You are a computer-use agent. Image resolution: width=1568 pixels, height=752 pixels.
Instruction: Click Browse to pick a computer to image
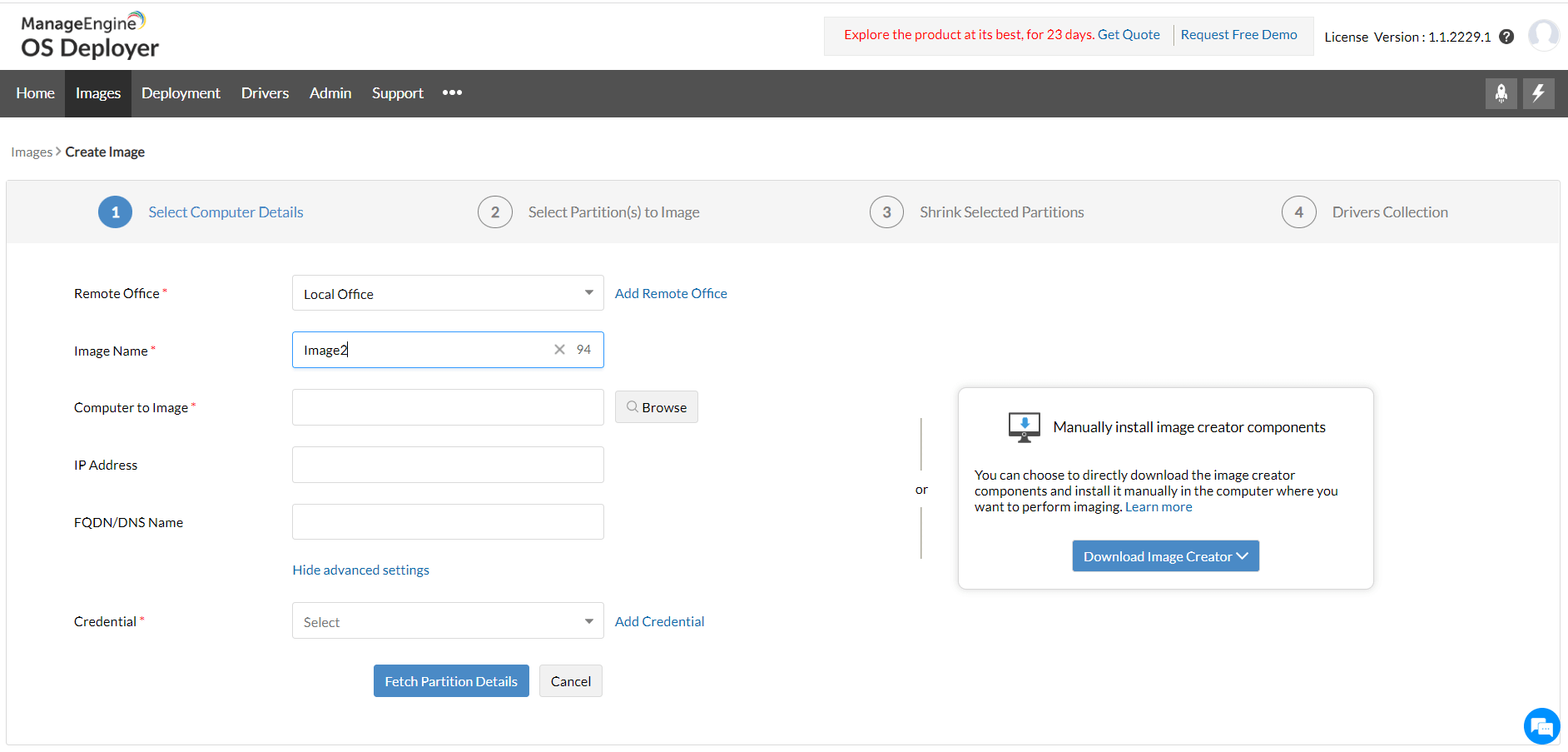pos(656,406)
